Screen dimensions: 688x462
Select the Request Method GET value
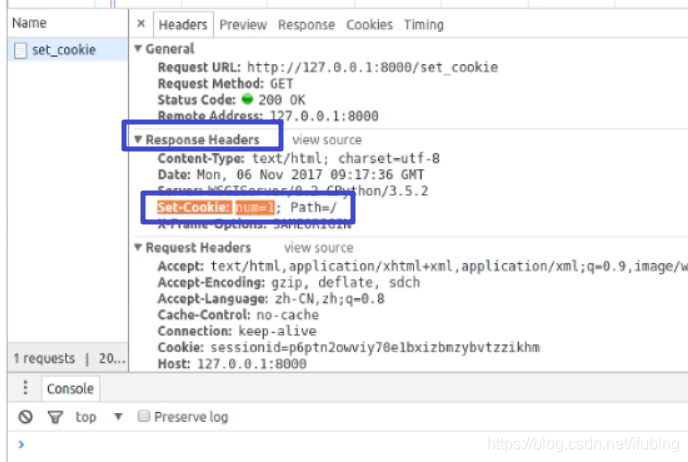[281, 83]
